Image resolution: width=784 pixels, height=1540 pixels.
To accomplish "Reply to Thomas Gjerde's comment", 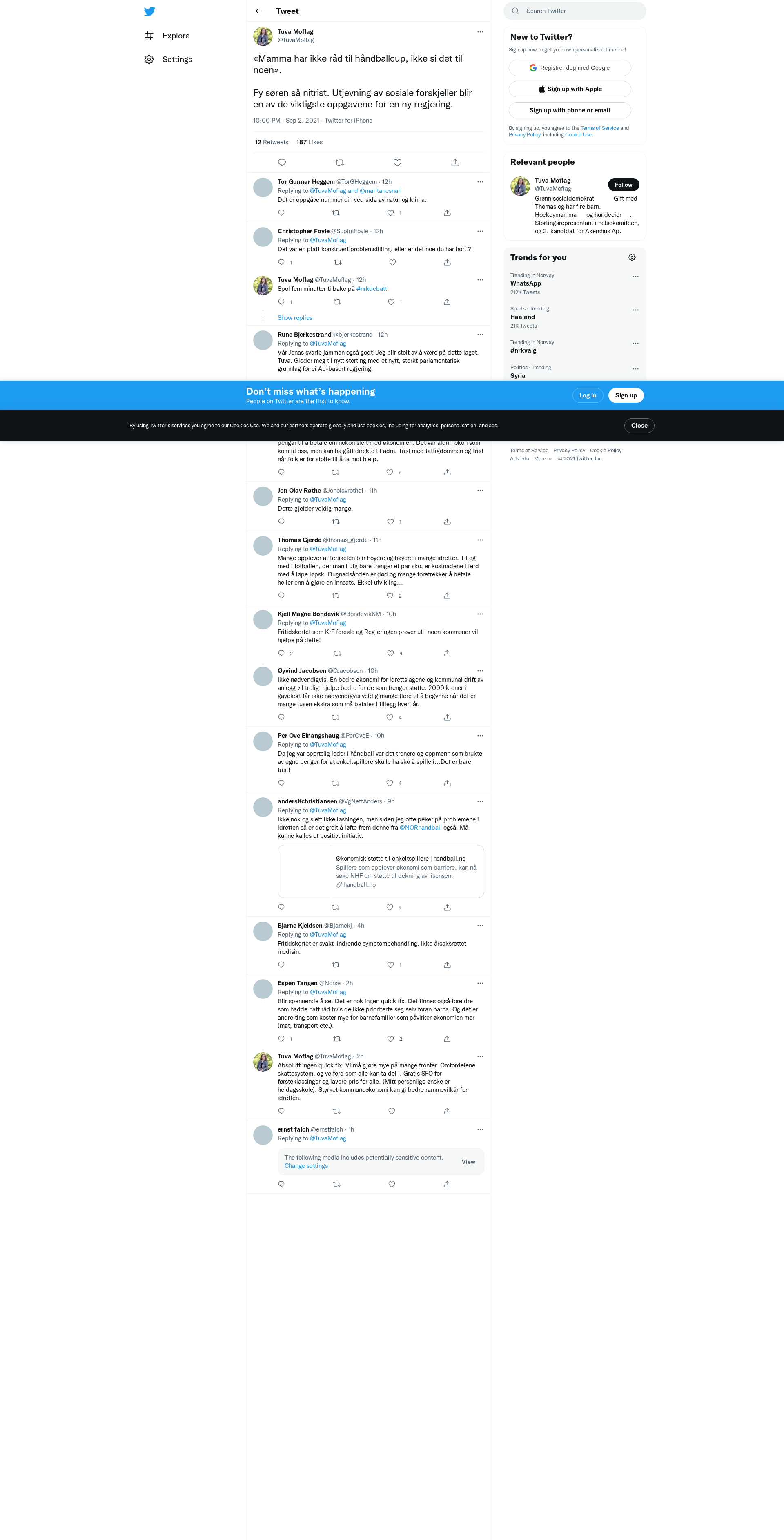I will (281, 596).
